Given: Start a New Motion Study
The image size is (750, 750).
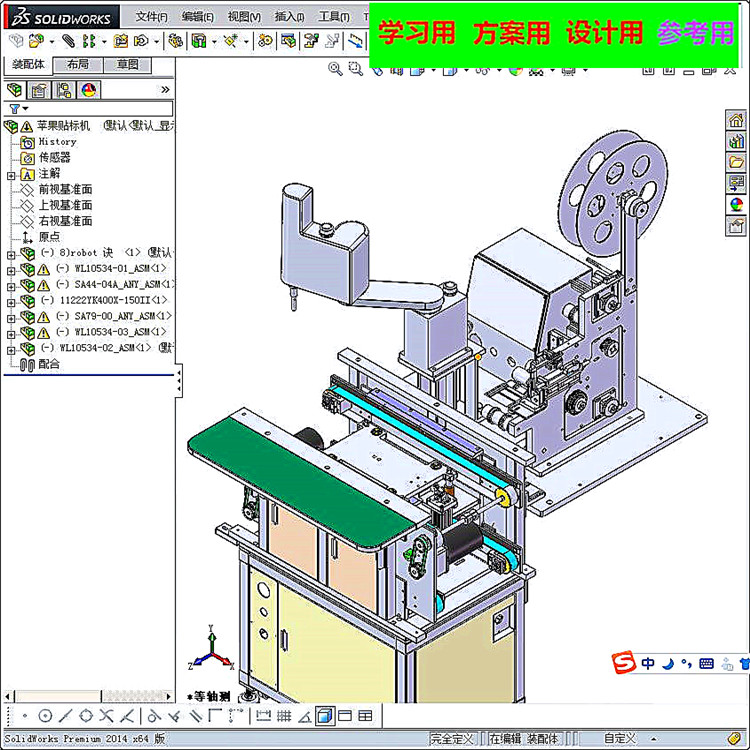Looking at the screenshot, I should point(265,41).
